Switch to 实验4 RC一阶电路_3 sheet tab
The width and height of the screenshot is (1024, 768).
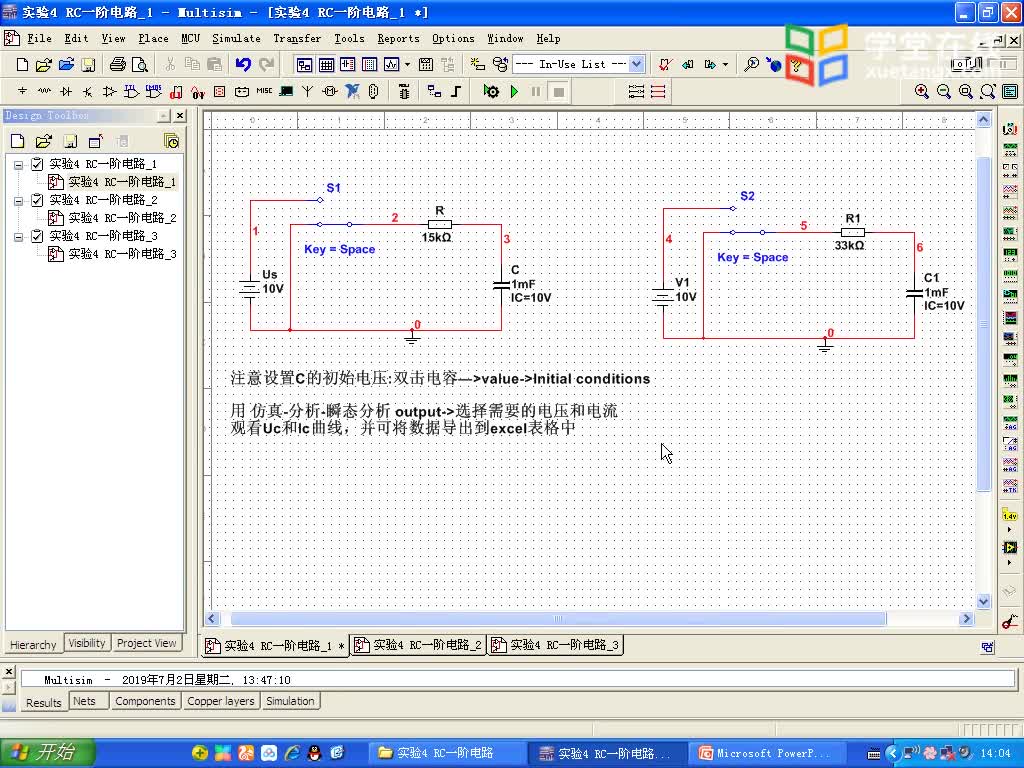(x=556, y=645)
